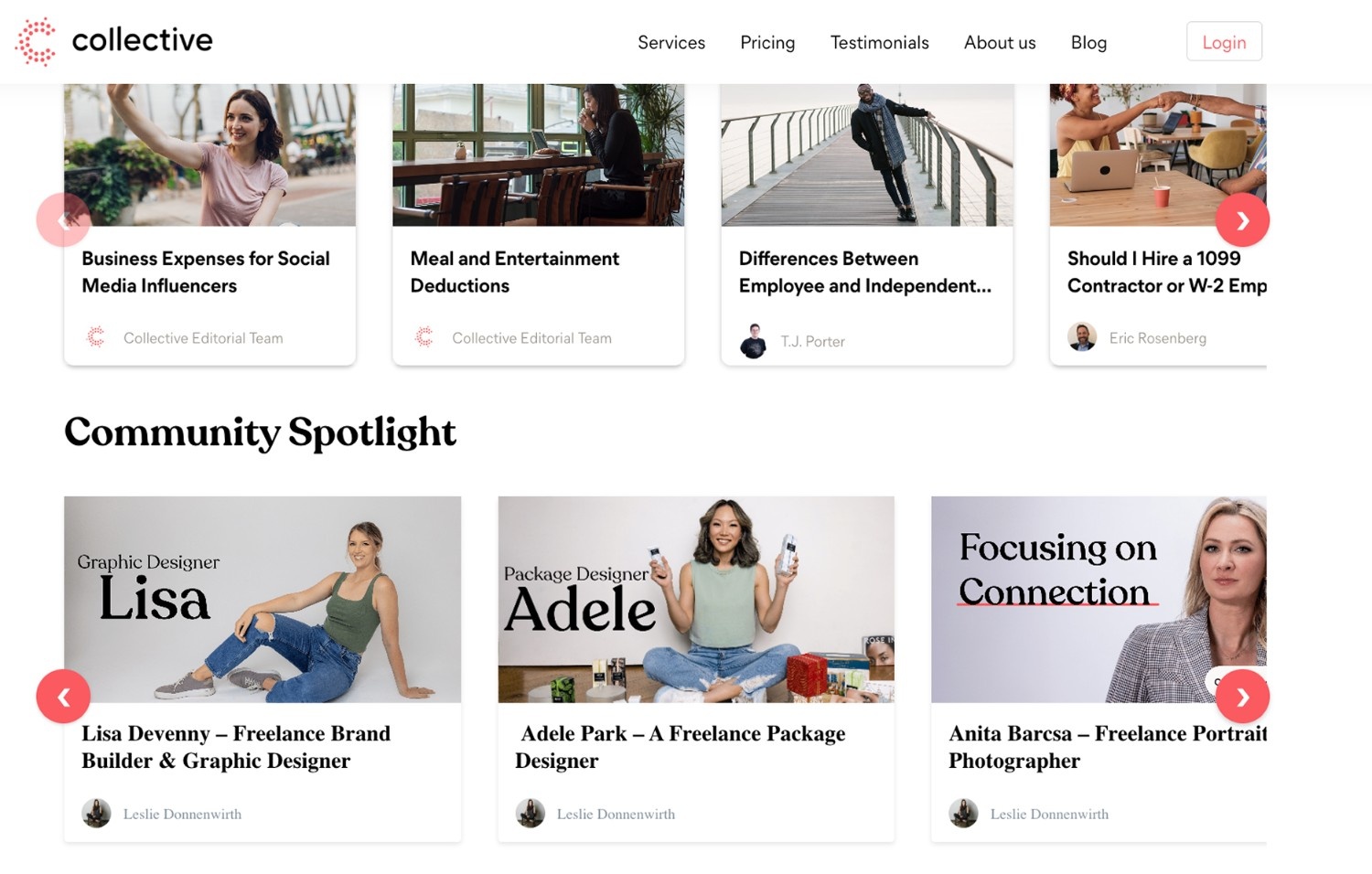Open Business Expenses for Social Media Influencers article

[206, 272]
